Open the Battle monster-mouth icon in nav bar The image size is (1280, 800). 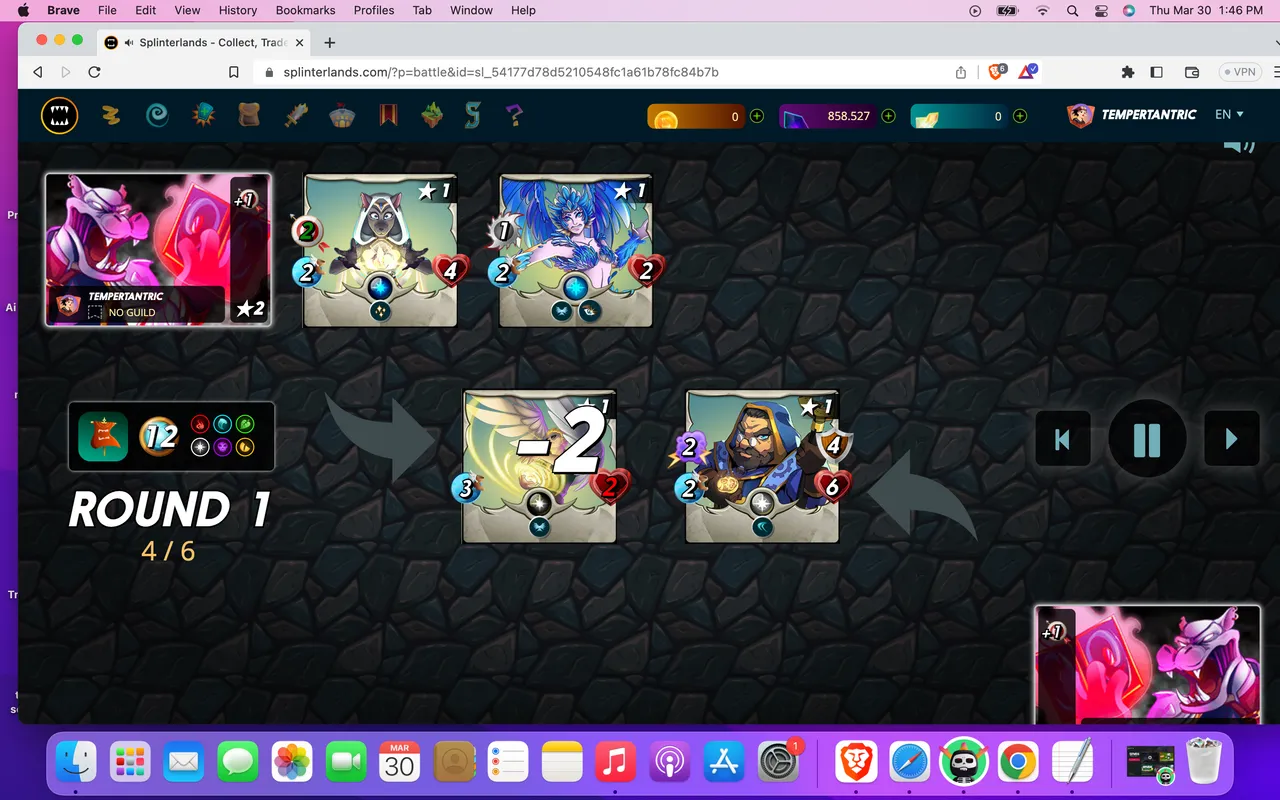59,115
